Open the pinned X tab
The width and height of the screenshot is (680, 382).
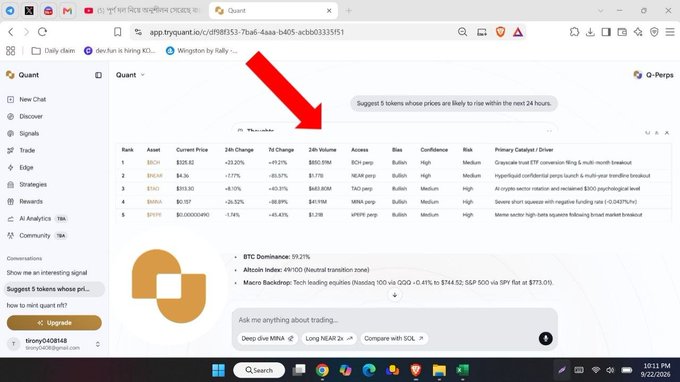[x=29, y=10]
